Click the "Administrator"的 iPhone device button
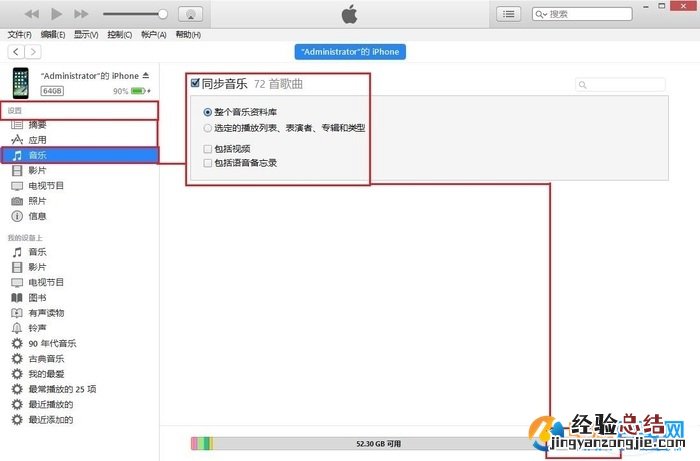Image resolution: width=700 pixels, height=461 pixels. [x=350, y=52]
